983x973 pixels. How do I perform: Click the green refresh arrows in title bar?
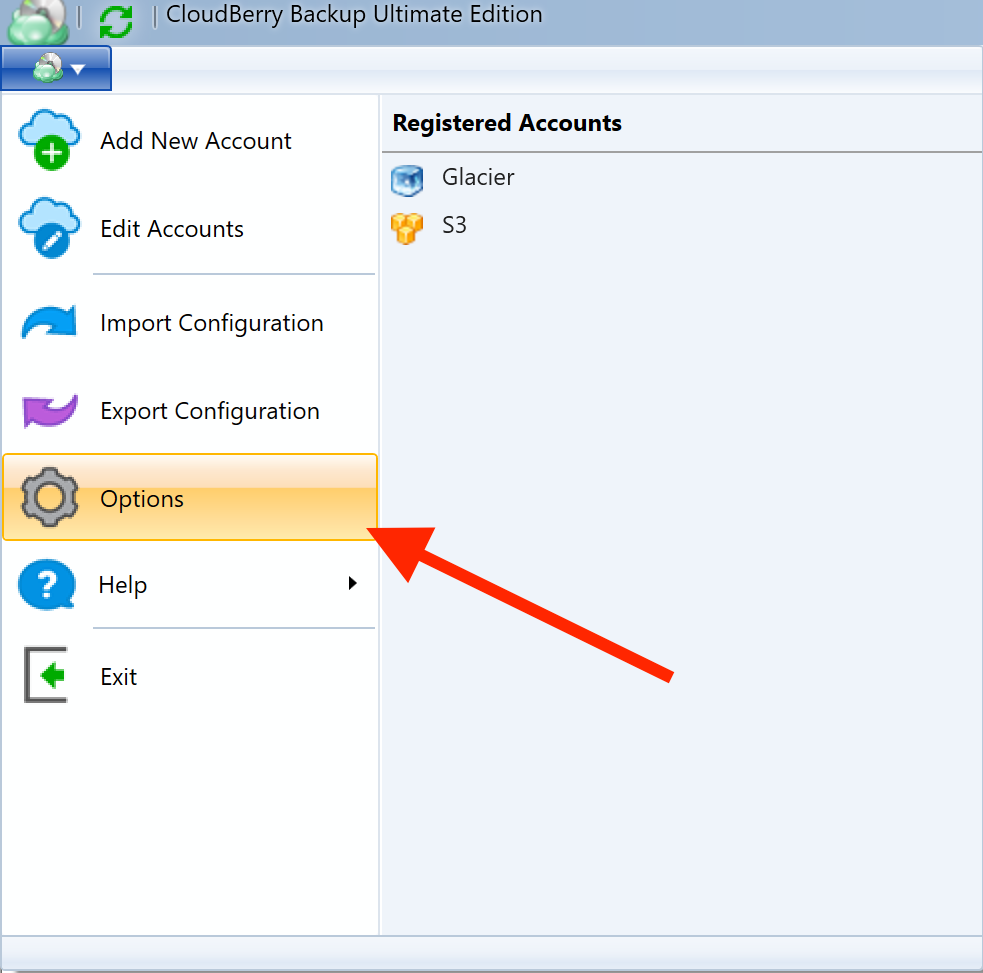[117, 21]
